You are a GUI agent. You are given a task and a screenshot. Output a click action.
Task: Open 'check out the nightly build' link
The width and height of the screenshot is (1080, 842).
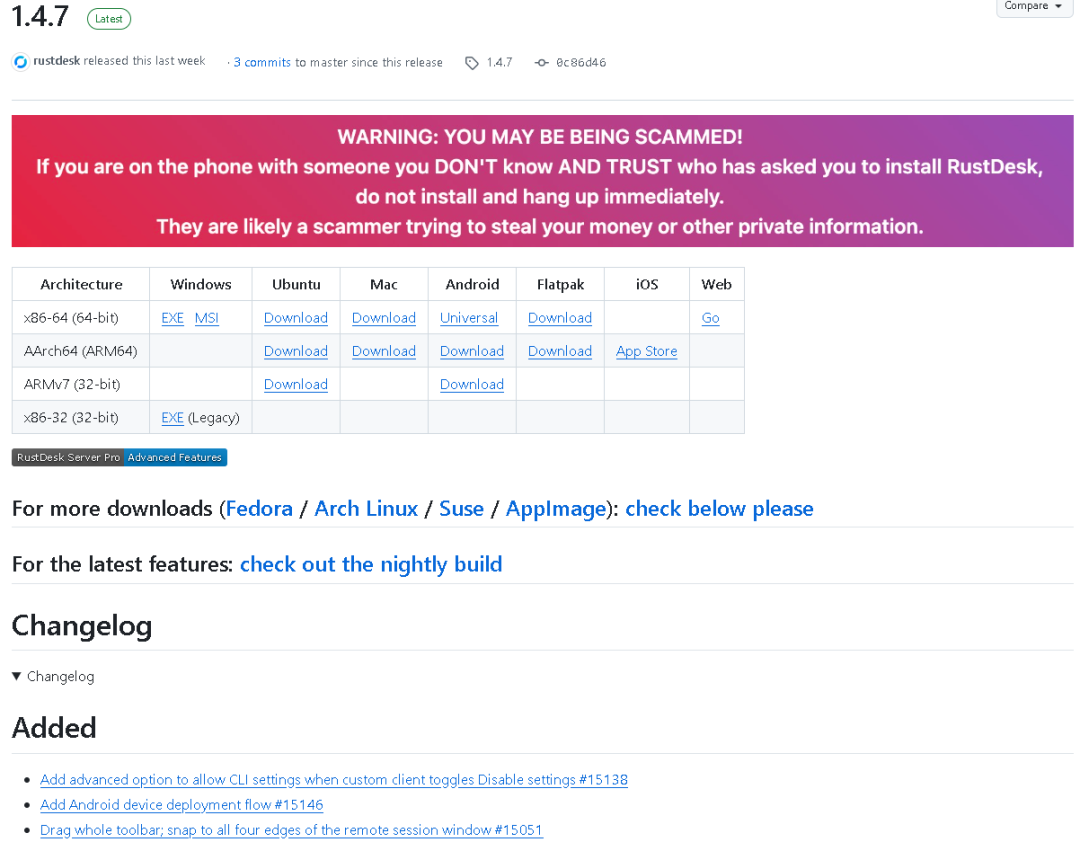(x=371, y=564)
